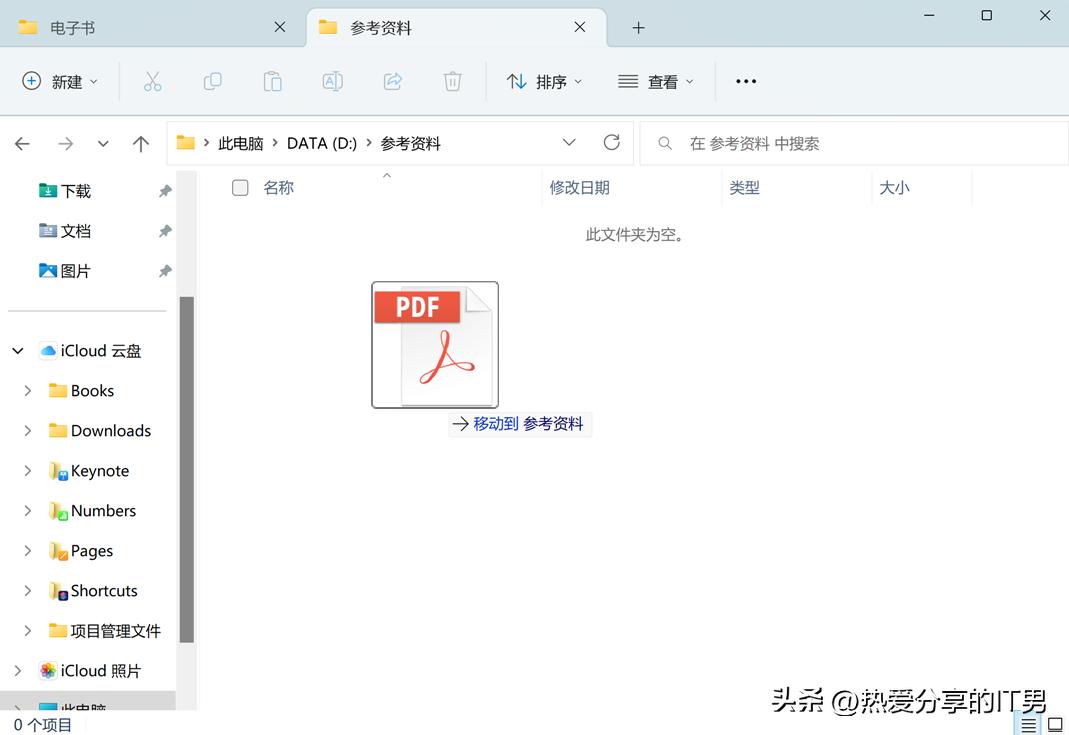
Task: Click the Delete trash icon
Action: click(452, 81)
